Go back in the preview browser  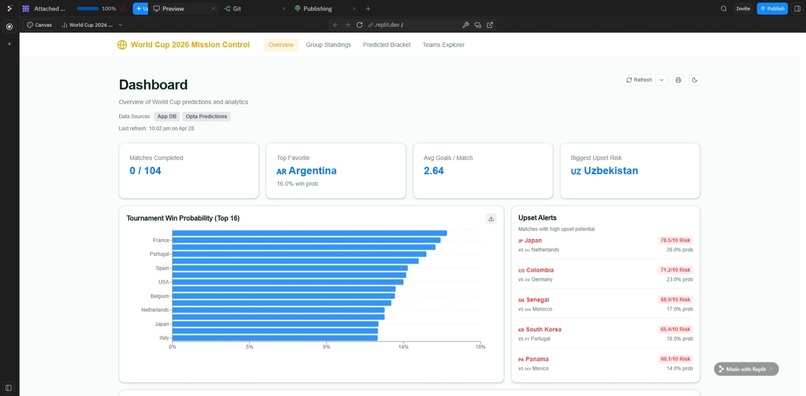tap(335, 25)
